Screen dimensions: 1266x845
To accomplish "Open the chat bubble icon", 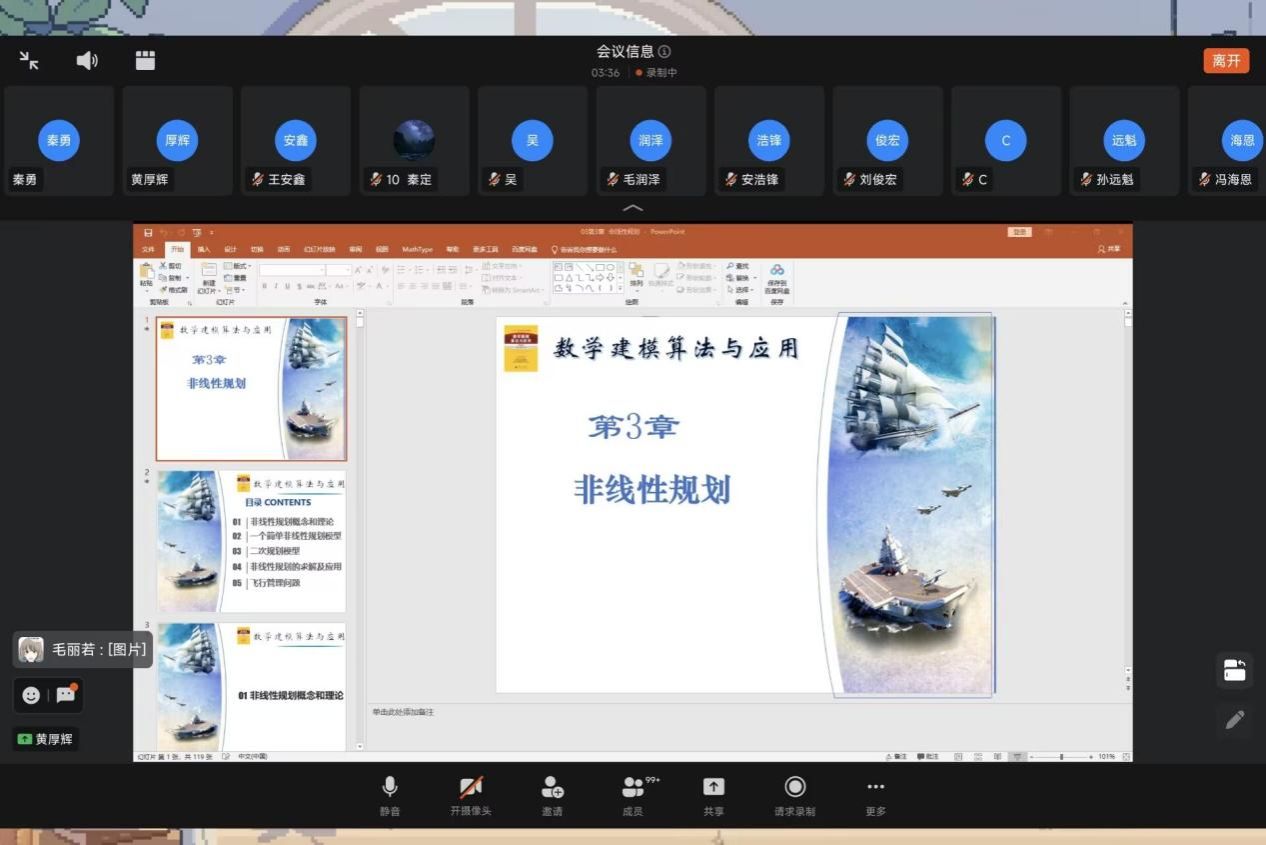I will 66,694.
